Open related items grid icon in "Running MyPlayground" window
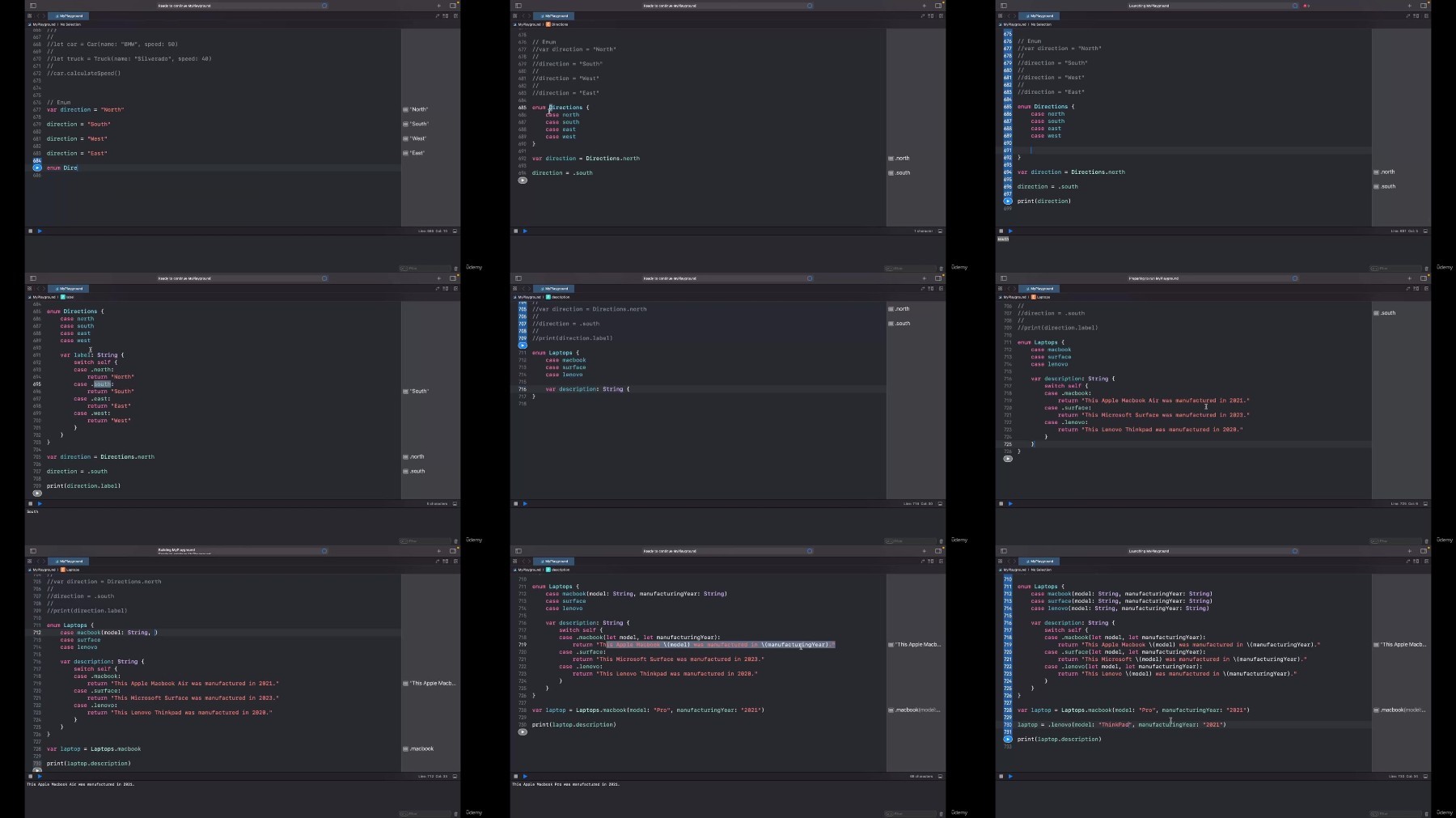 tap(30, 561)
